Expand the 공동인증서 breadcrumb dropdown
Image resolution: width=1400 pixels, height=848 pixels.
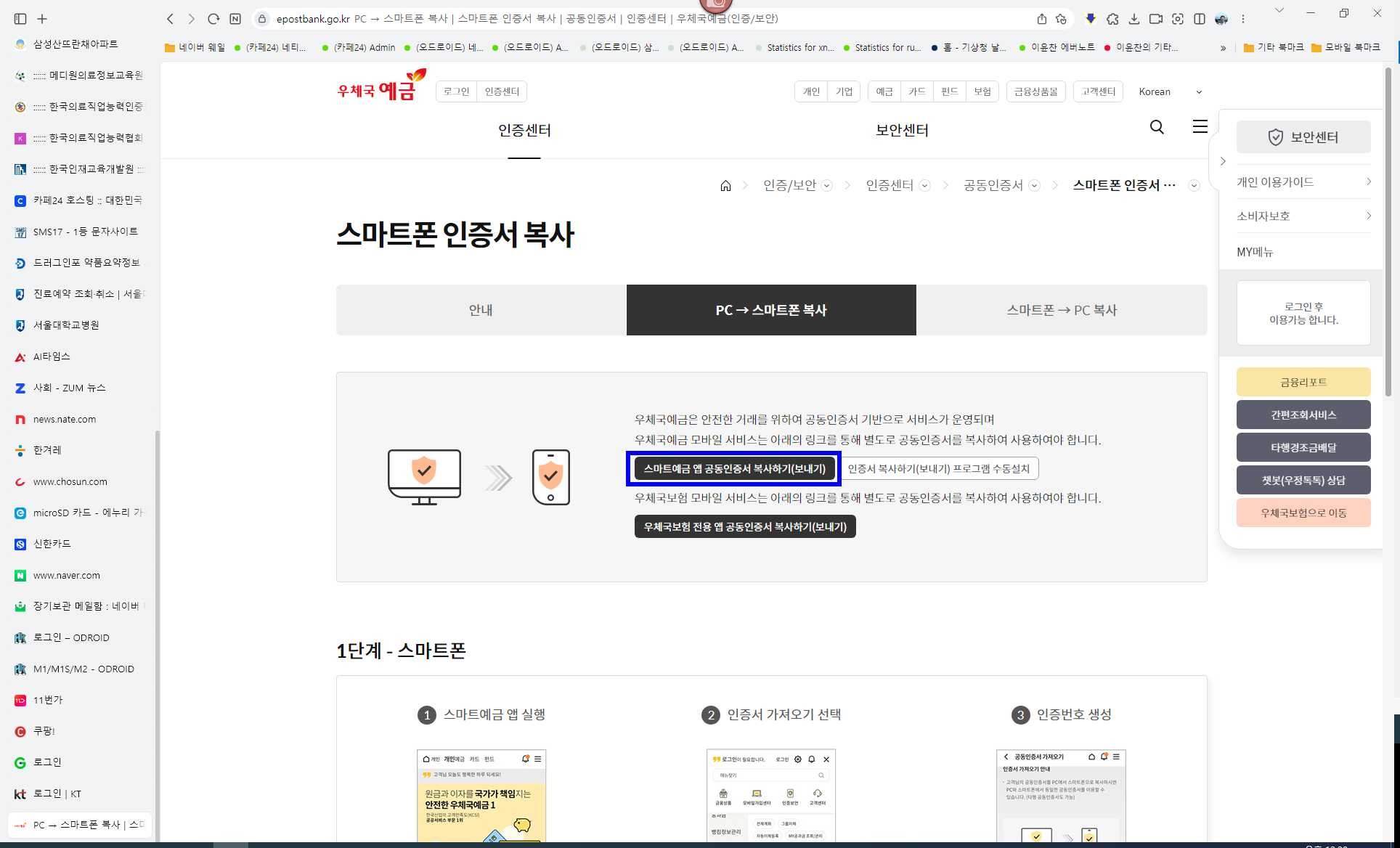pos(1034,186)
